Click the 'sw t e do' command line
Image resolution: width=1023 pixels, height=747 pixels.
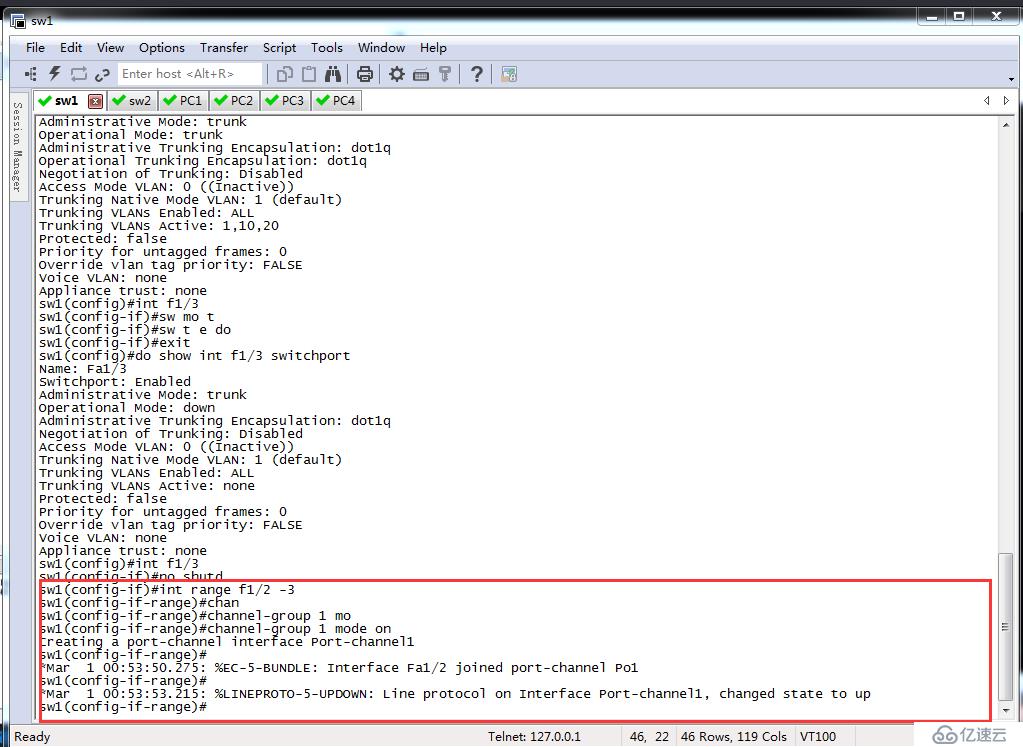pos(135,330)
